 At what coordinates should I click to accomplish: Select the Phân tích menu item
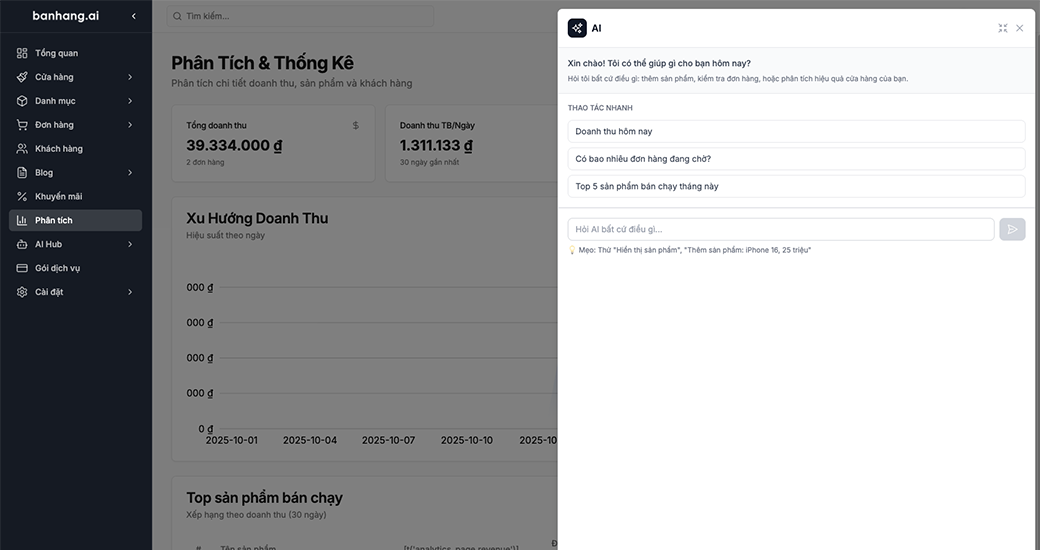click(76, 220)
